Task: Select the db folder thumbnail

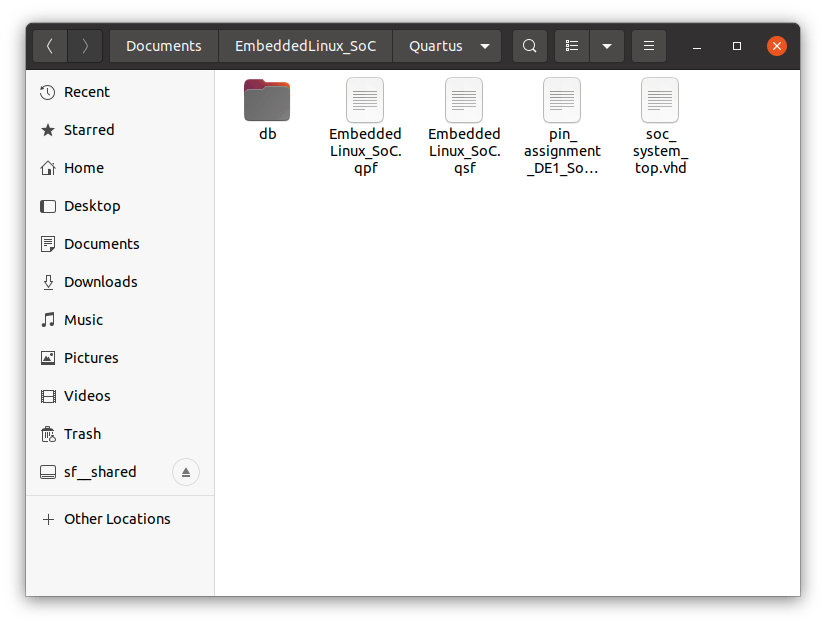Action: click(266, 100)
